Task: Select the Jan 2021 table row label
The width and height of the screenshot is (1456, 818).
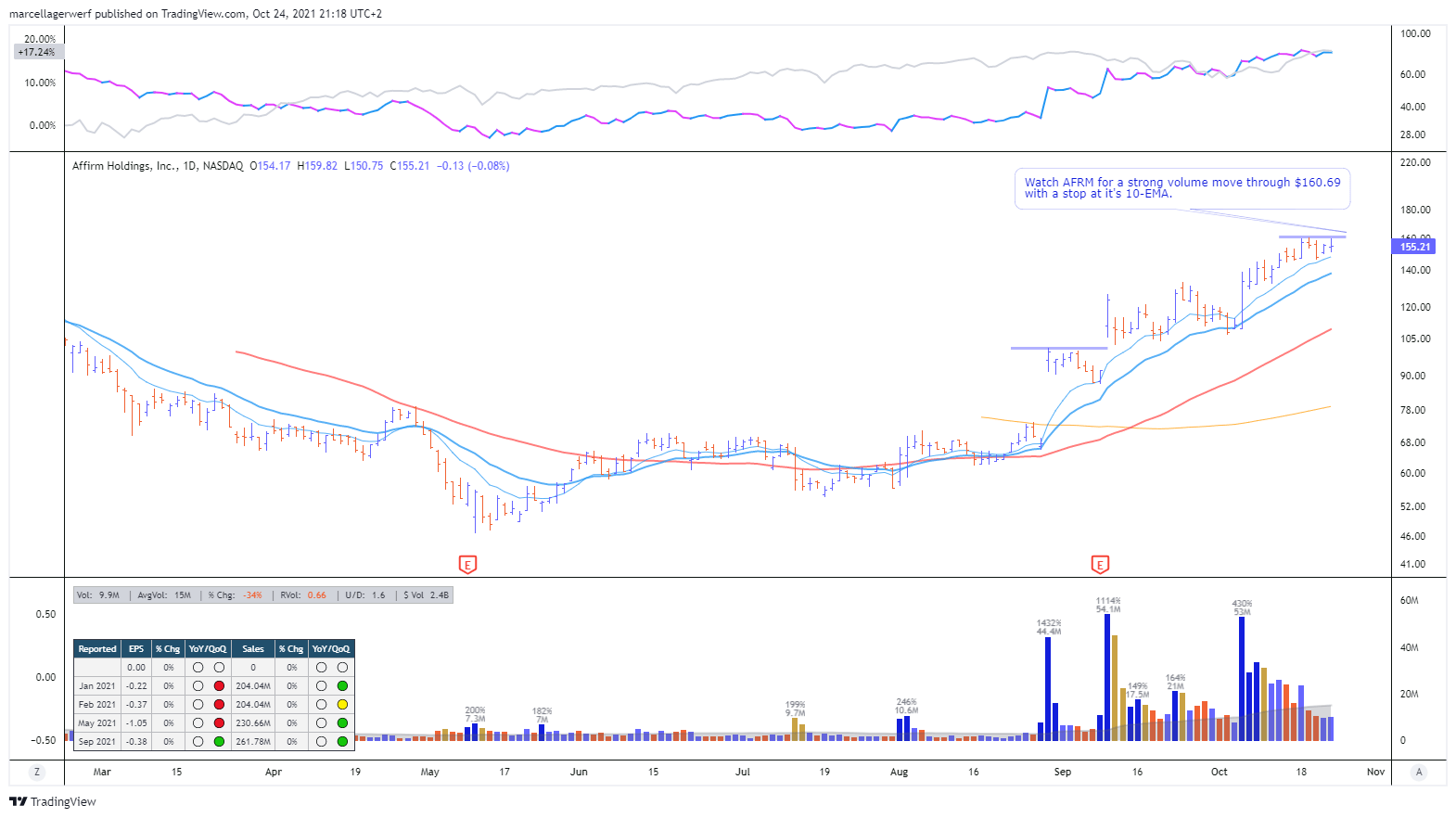Action: 97,686
